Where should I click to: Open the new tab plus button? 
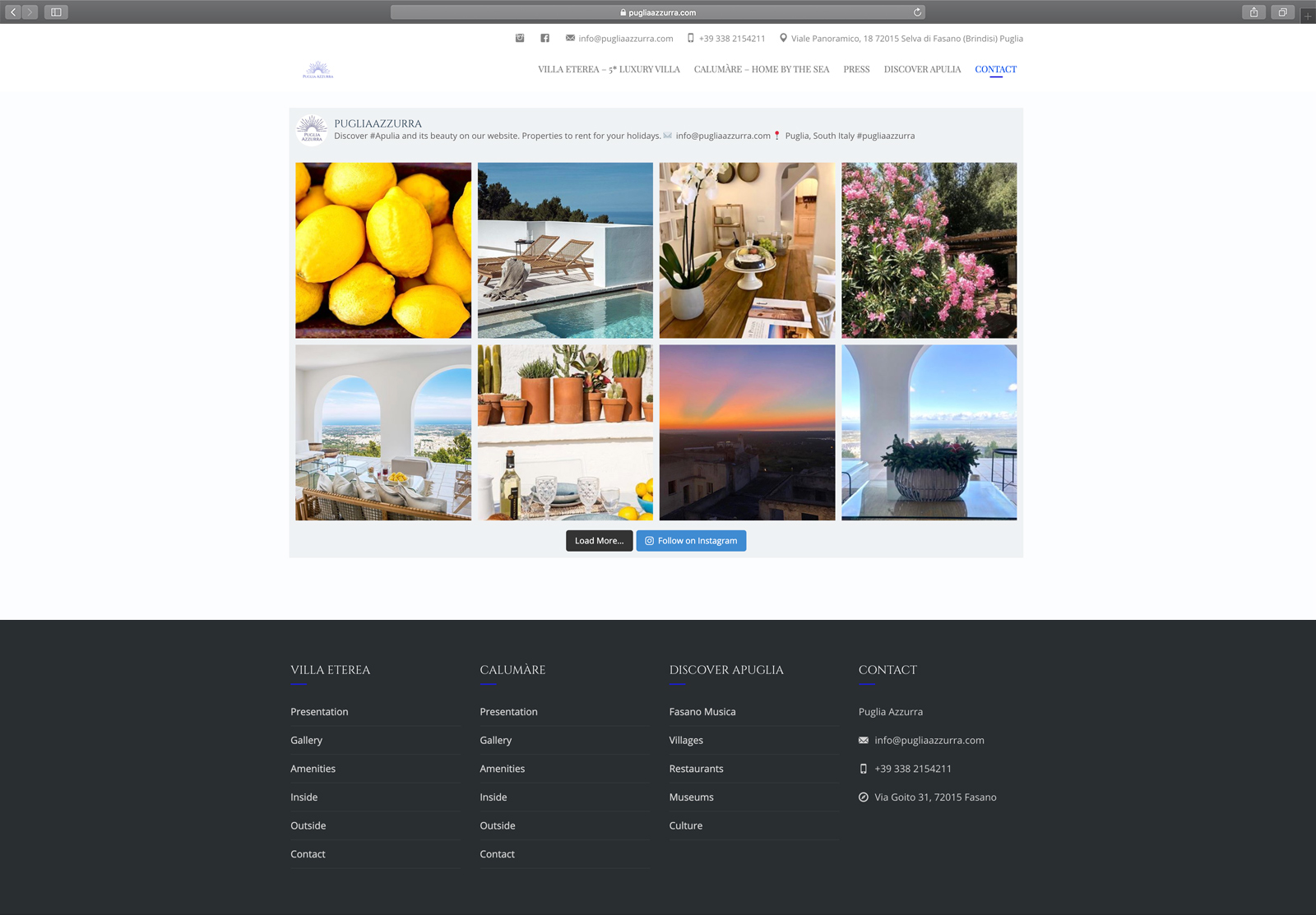pyautogui.click(x=1308, y=16)
